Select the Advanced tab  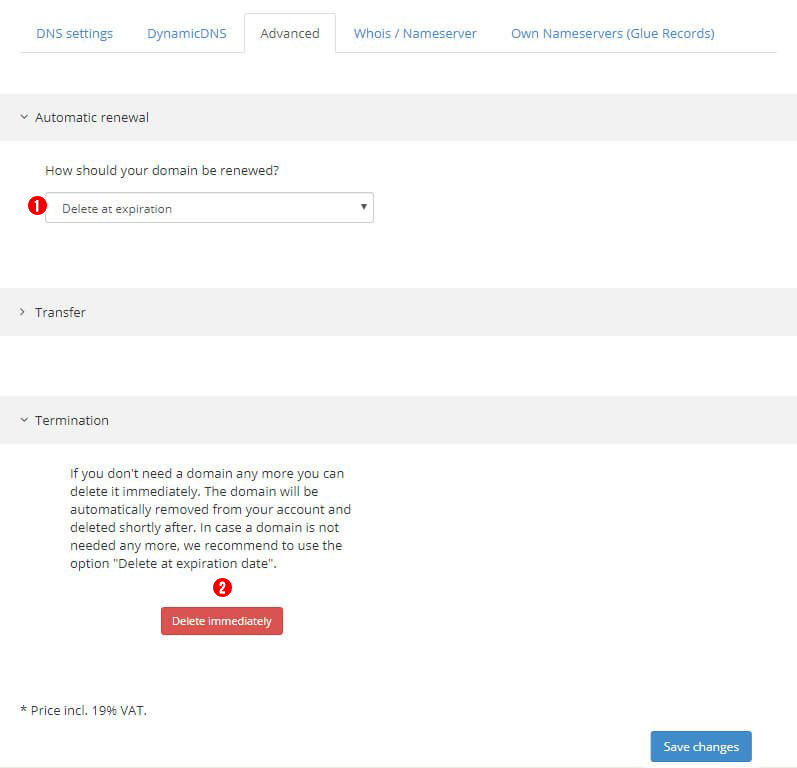[x=290, y=34]
